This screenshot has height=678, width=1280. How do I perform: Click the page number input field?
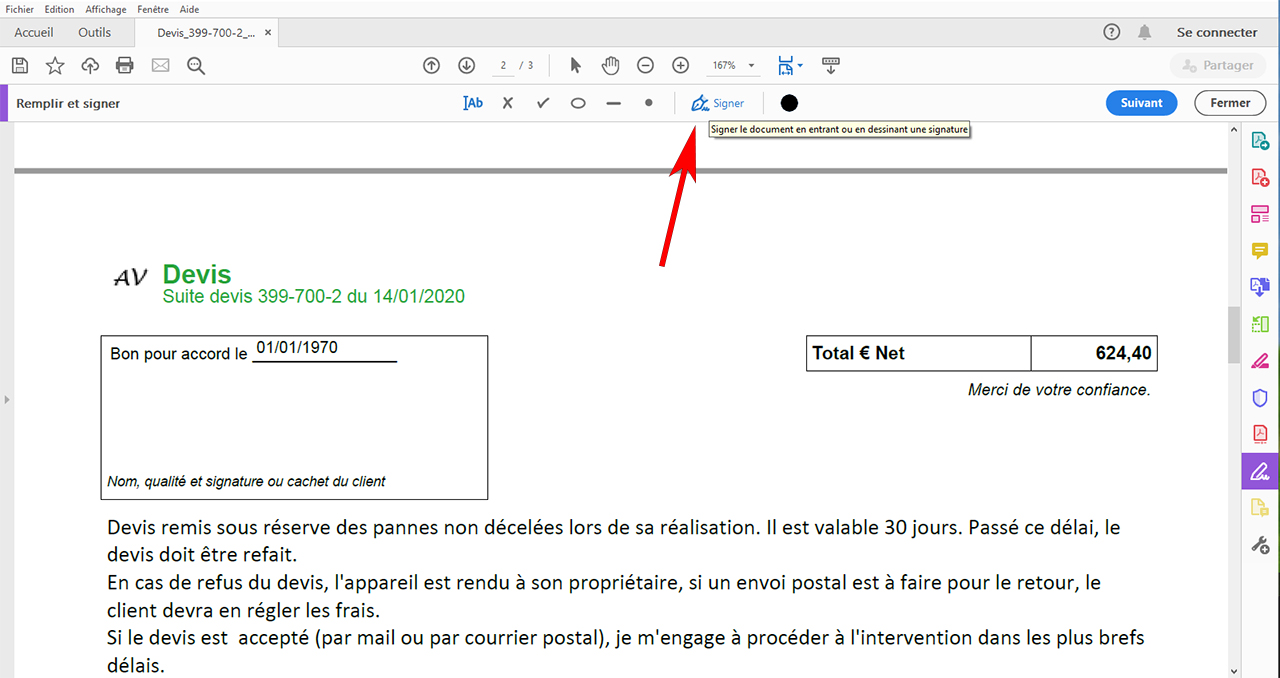click(x=504, y=66)
